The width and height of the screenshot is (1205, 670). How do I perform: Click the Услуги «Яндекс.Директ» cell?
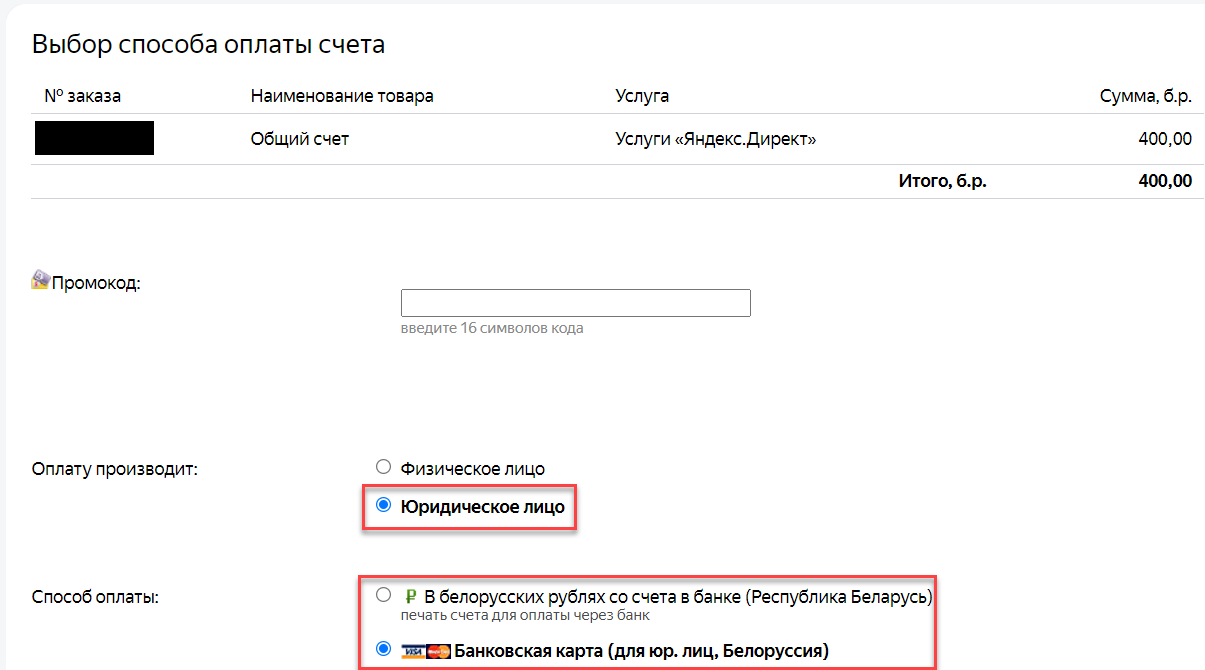click(x=716, y=139)
